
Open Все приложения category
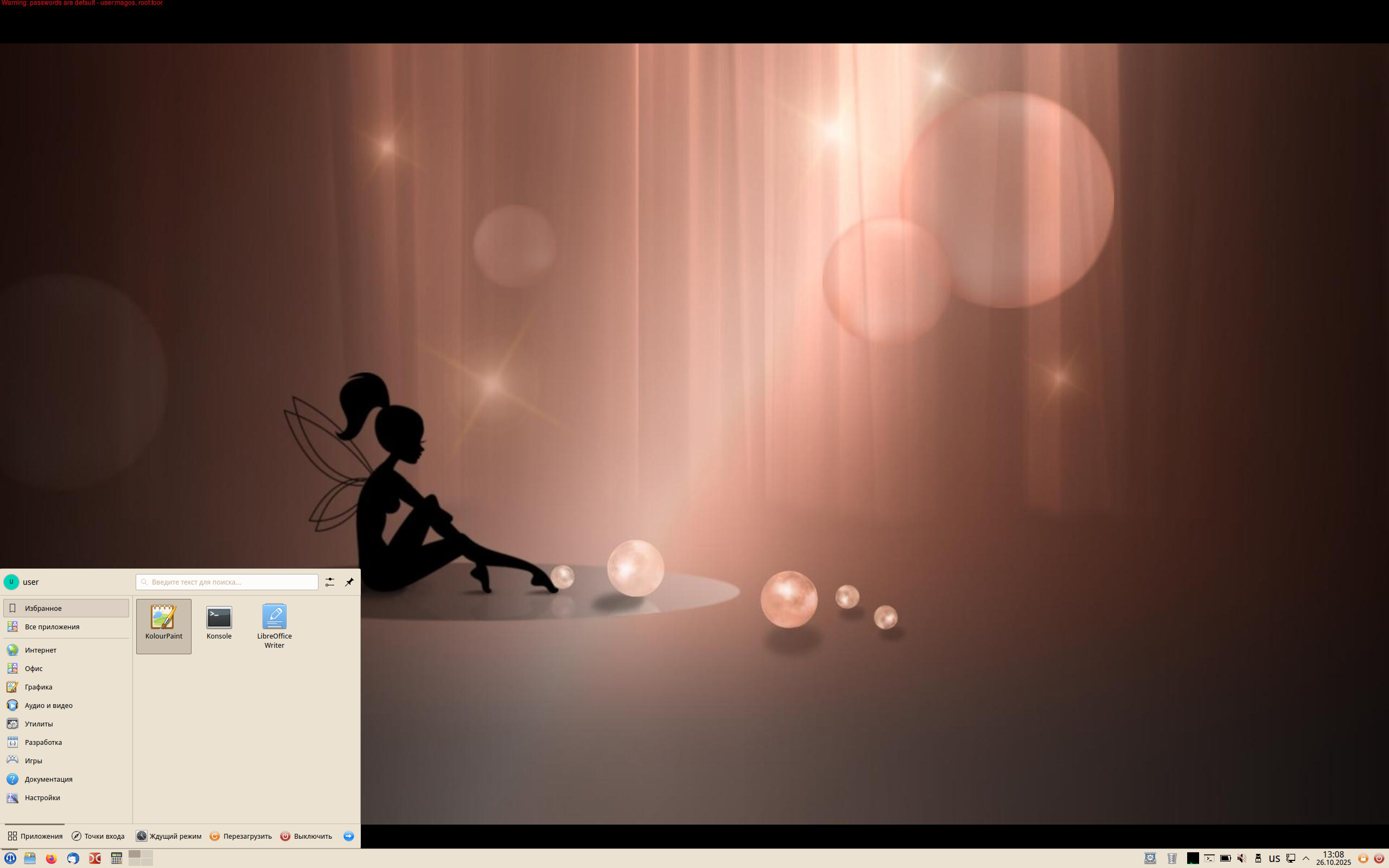66,626
